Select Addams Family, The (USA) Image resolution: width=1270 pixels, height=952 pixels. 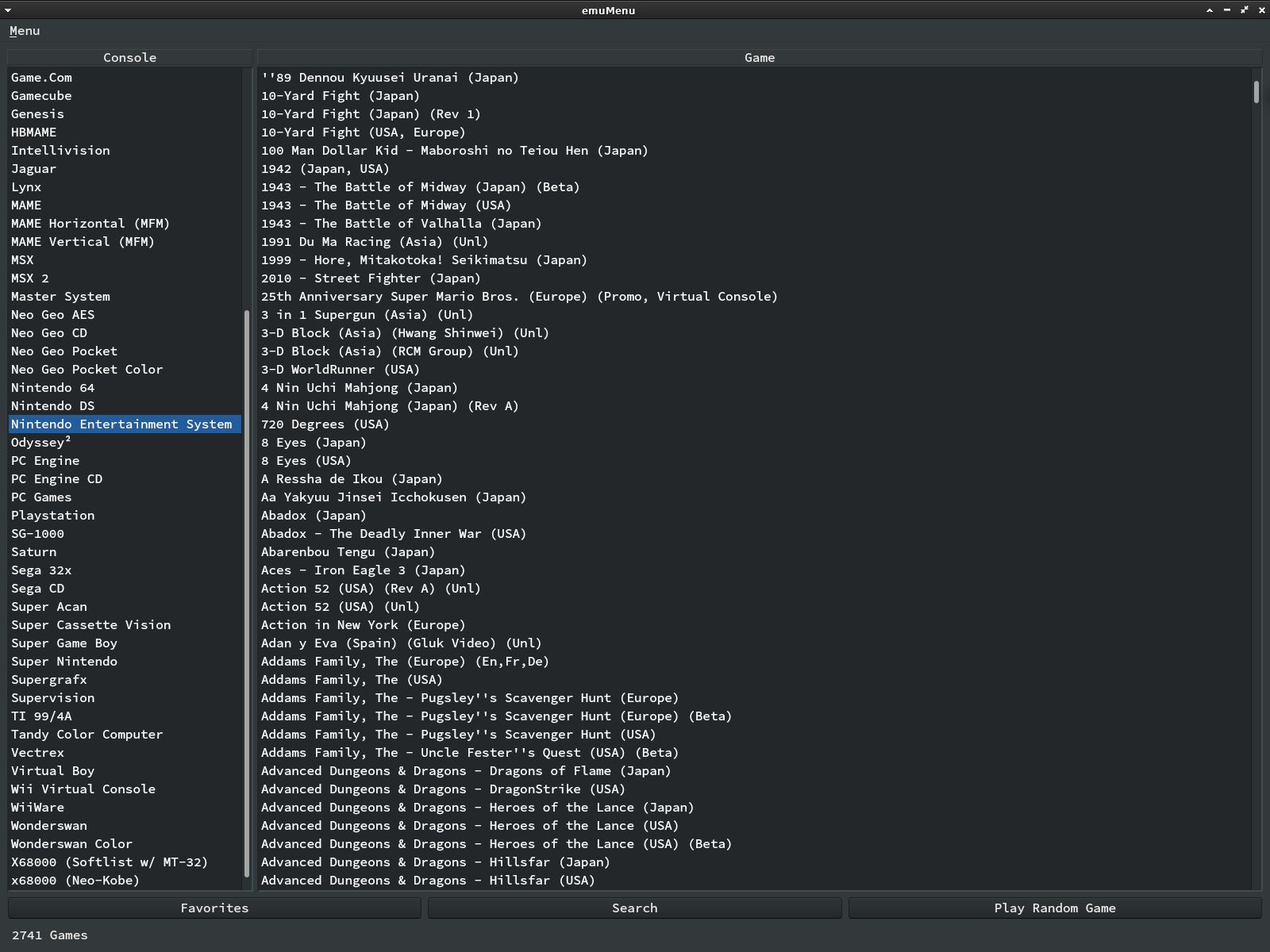coord(755,680)
